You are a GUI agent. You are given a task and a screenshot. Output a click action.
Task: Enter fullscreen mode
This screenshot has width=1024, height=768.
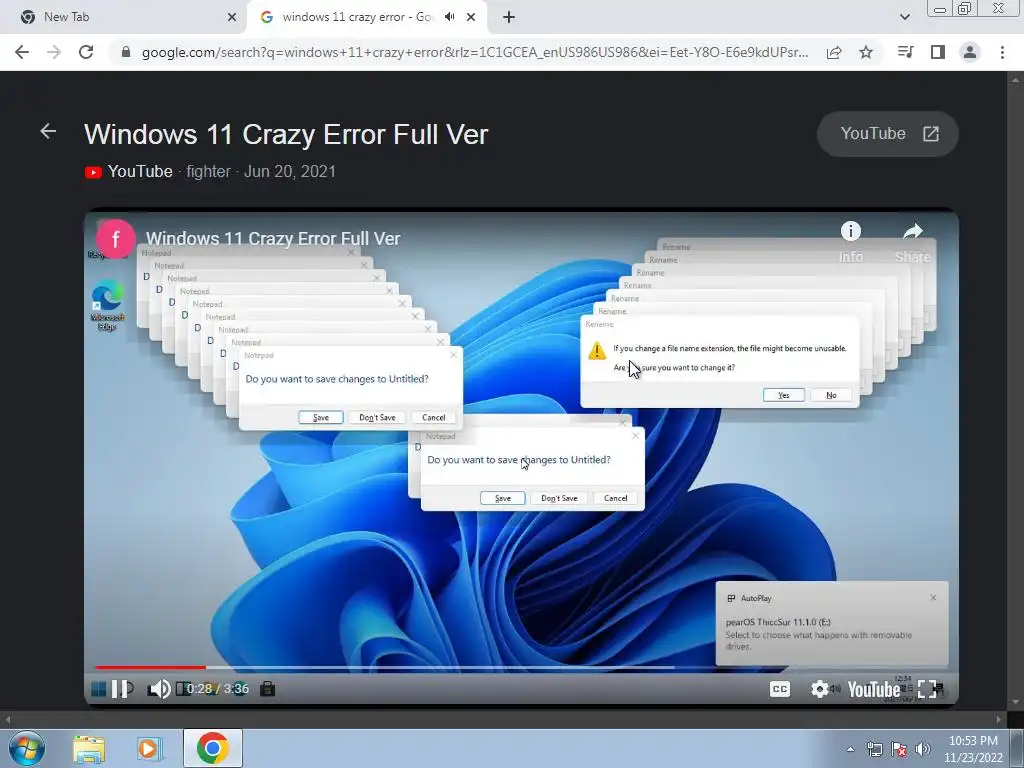coord(927,689)
